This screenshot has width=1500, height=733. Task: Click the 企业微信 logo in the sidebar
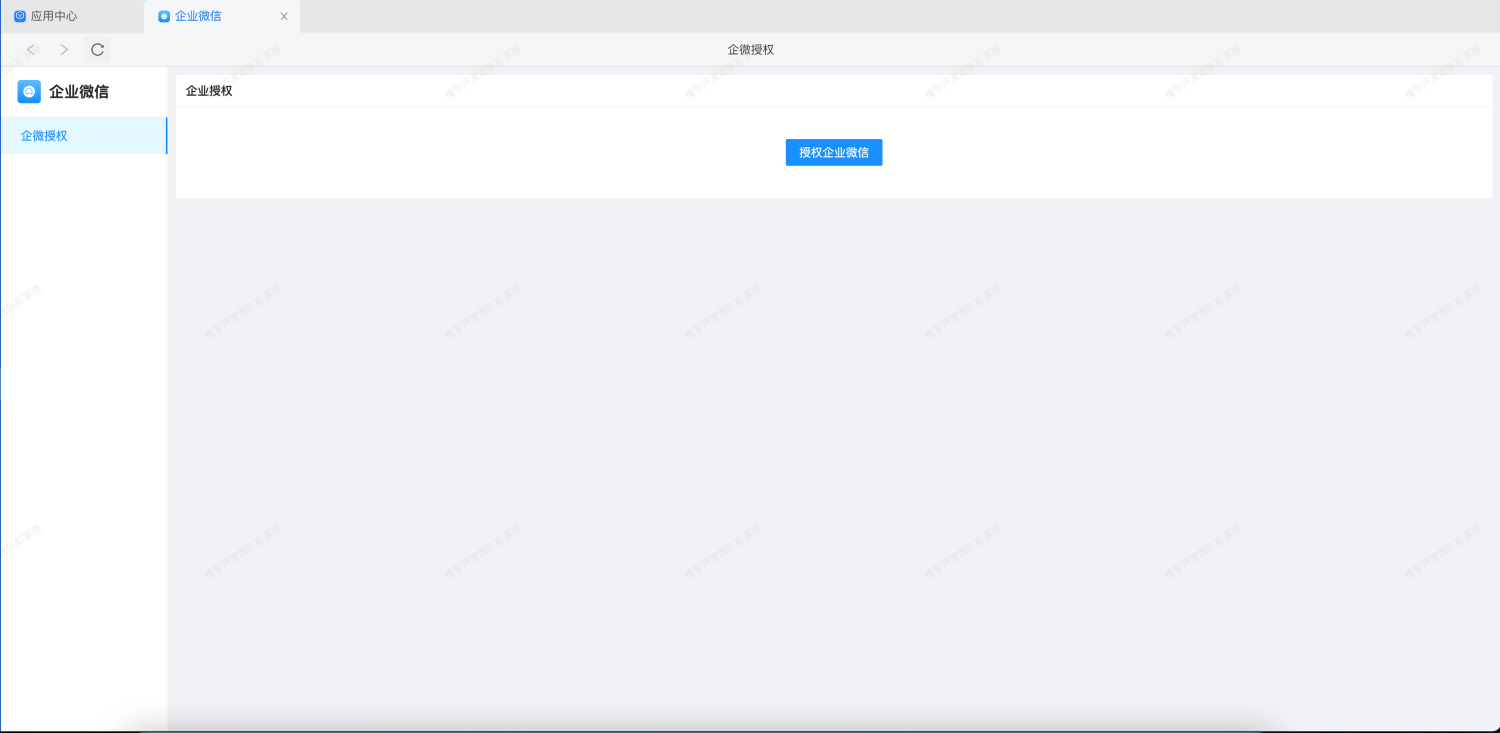pyautogui.click(x=29, y=92)
